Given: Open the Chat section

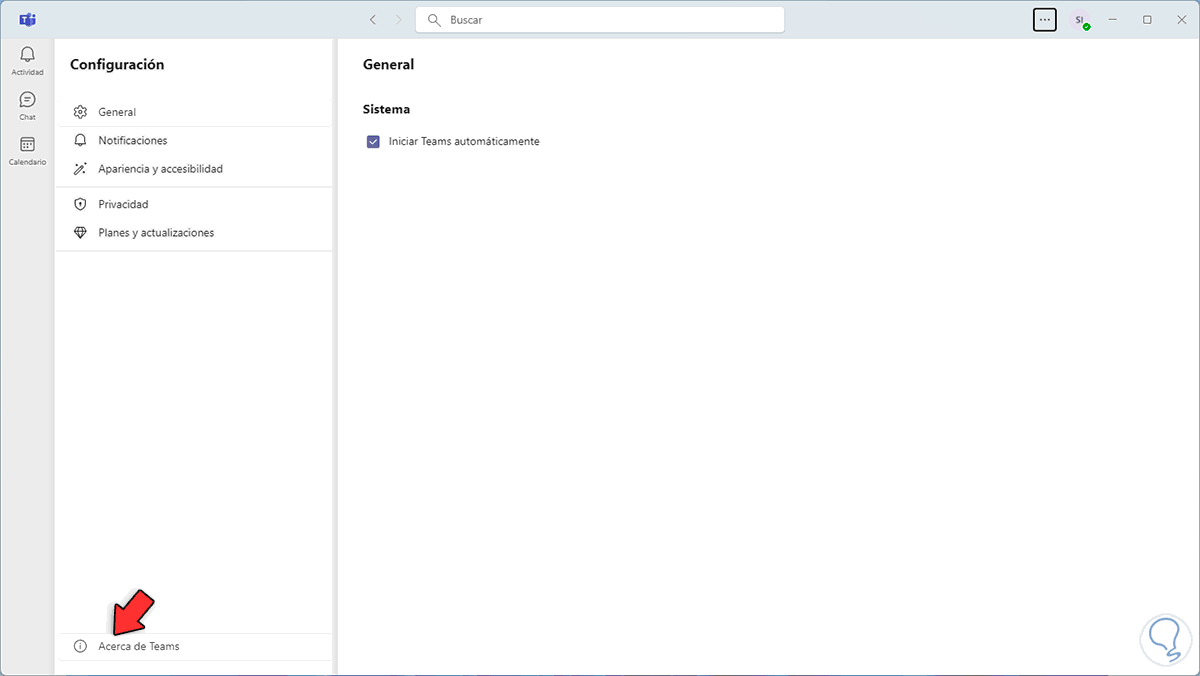Looking at the screenshot, I should pos(27,106).
